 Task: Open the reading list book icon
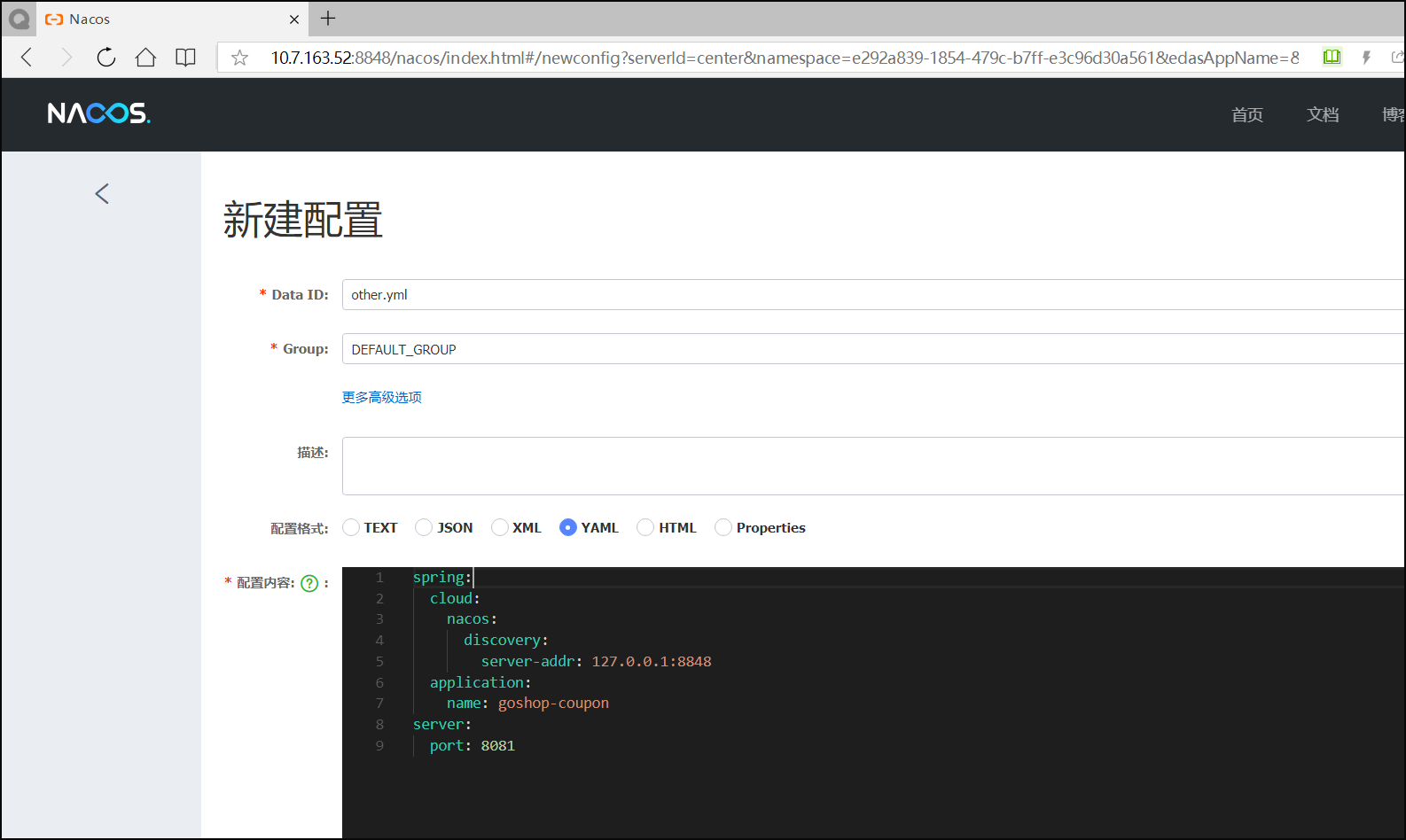coord(185,58)
